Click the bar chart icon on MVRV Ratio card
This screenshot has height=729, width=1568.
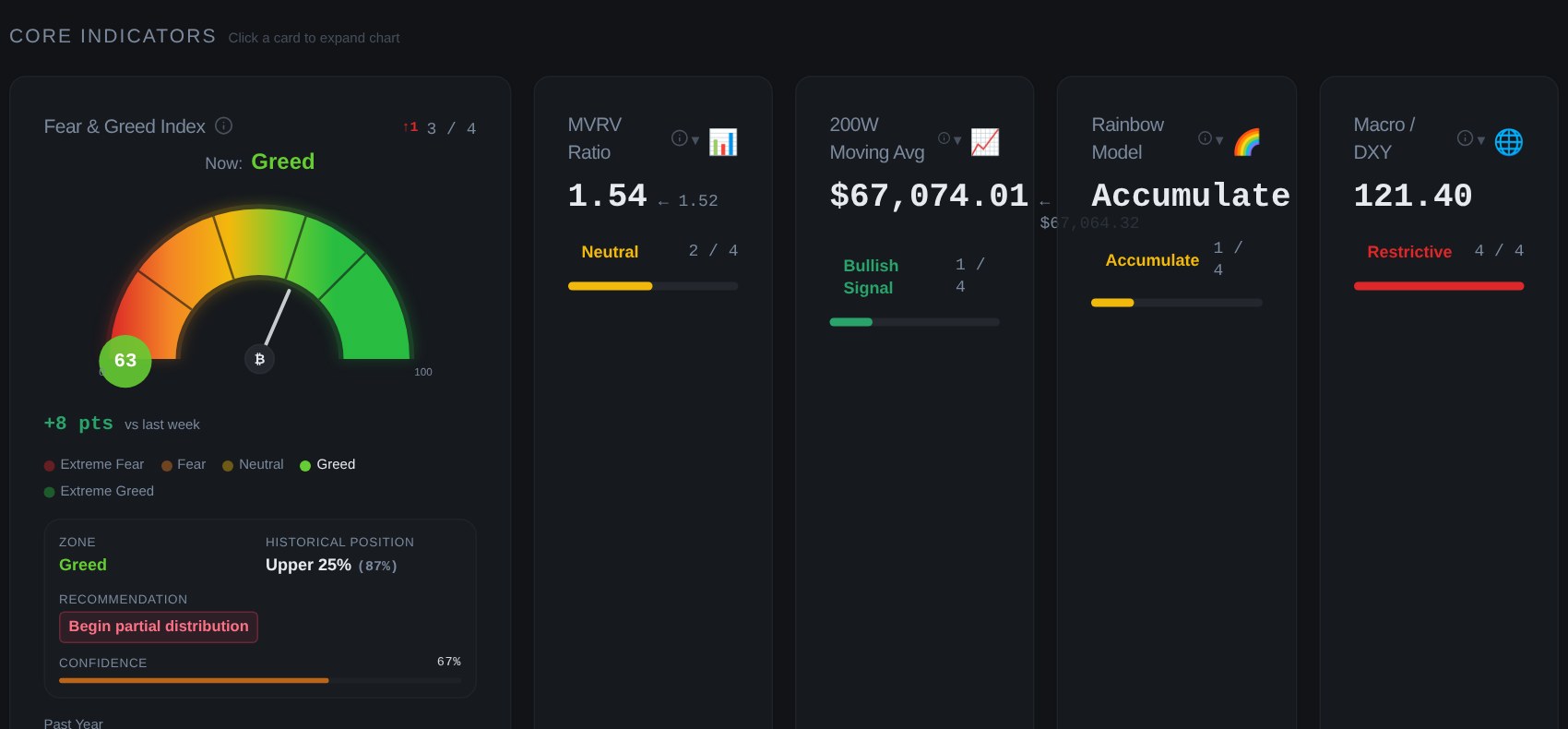pyautogui.click(x=723, y=142)
